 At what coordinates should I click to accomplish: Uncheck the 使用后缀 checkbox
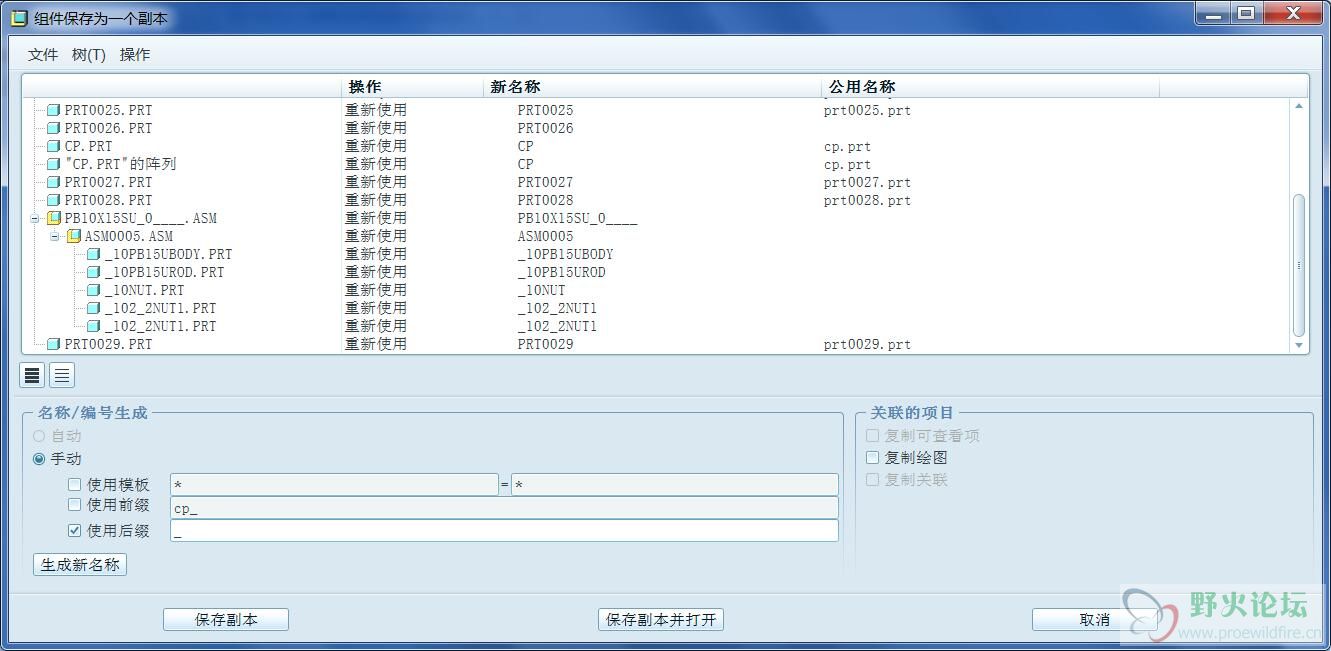tap(74, 531)
